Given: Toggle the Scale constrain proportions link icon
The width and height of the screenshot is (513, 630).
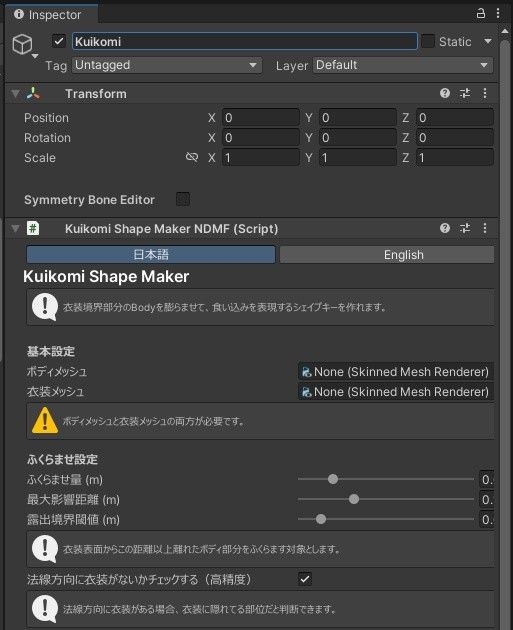Looking at the screenshot, I should point(192,157).
